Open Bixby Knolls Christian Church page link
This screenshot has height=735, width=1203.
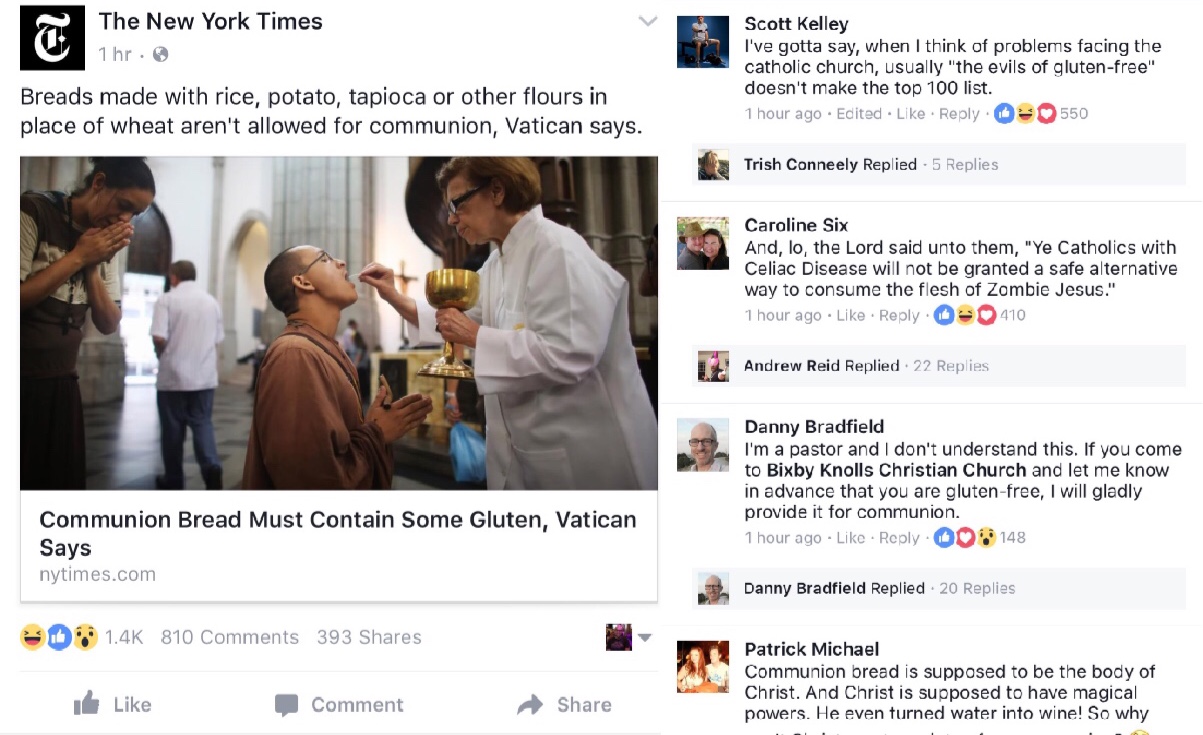896,470
